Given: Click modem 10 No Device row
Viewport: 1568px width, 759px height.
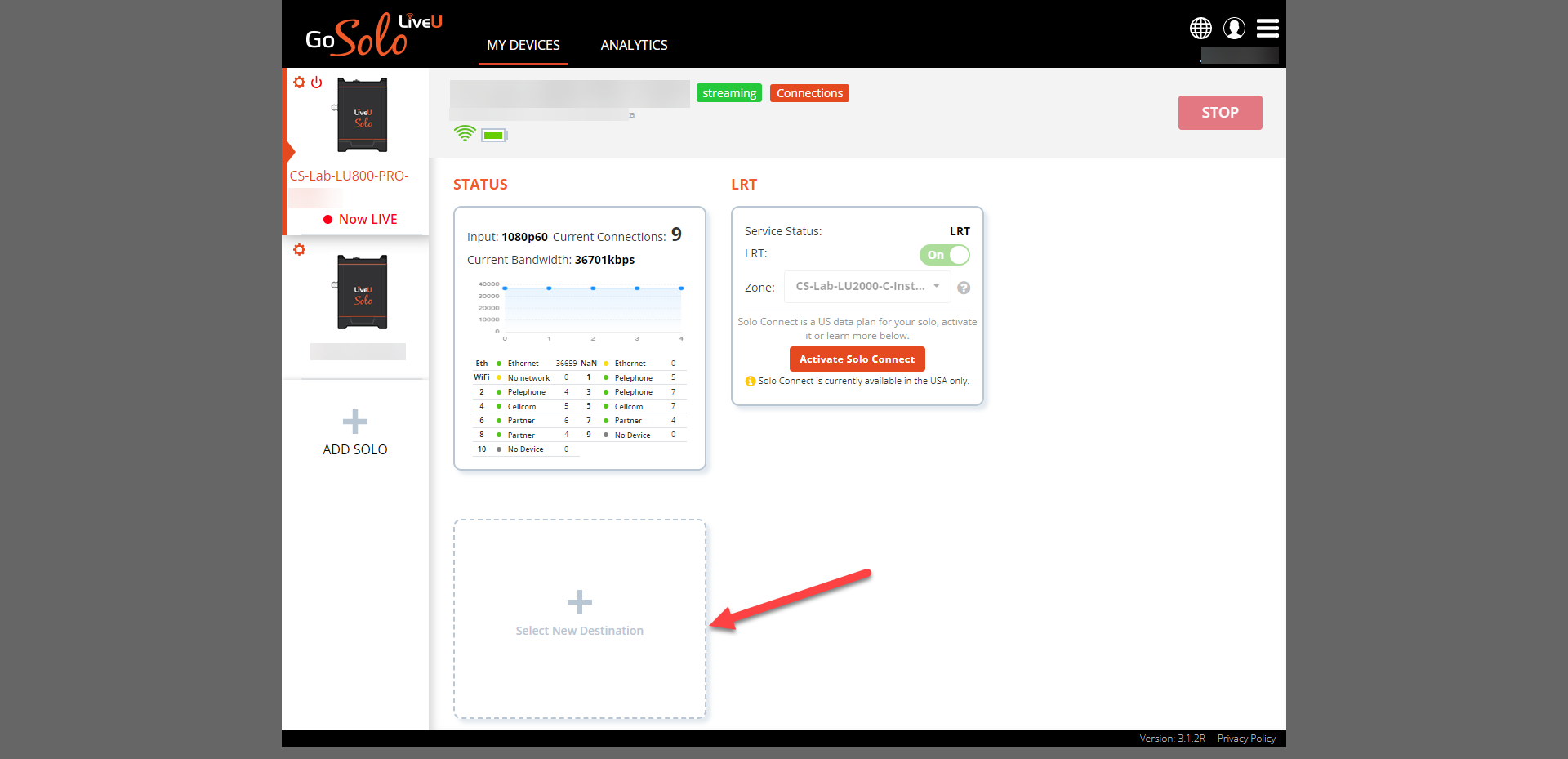Looking at the screenshot, I should point(526,449).
